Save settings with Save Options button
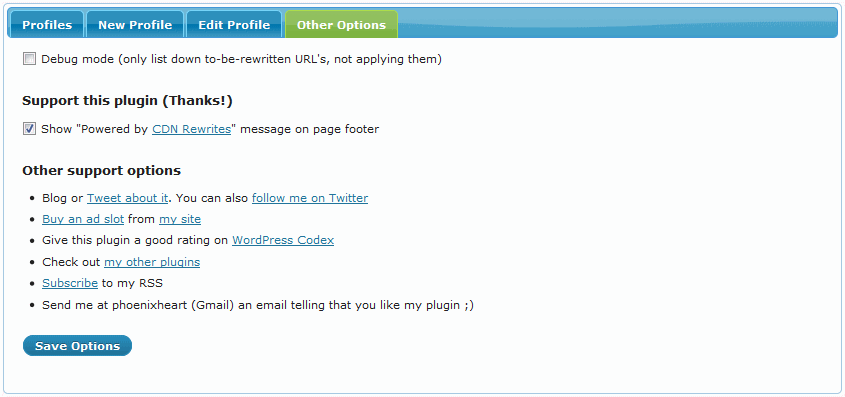The width and height of the screenshot is (845, 397). (77, 346)
